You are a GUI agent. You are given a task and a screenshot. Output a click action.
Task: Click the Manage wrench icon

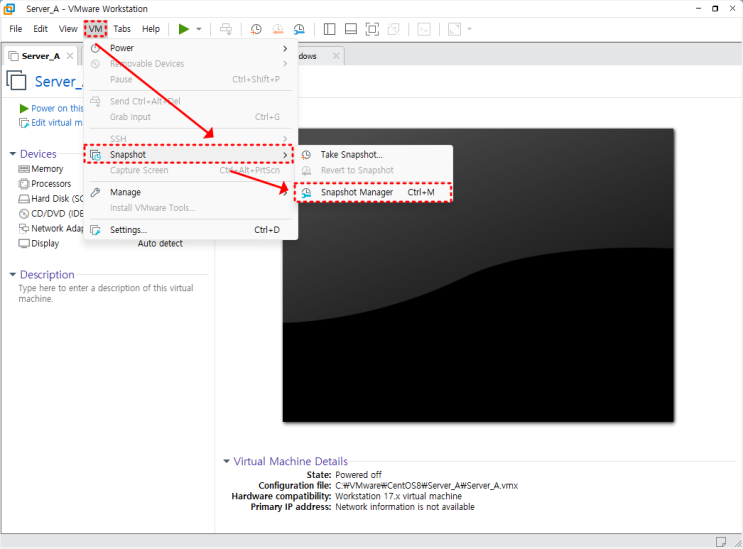point(96,192)
